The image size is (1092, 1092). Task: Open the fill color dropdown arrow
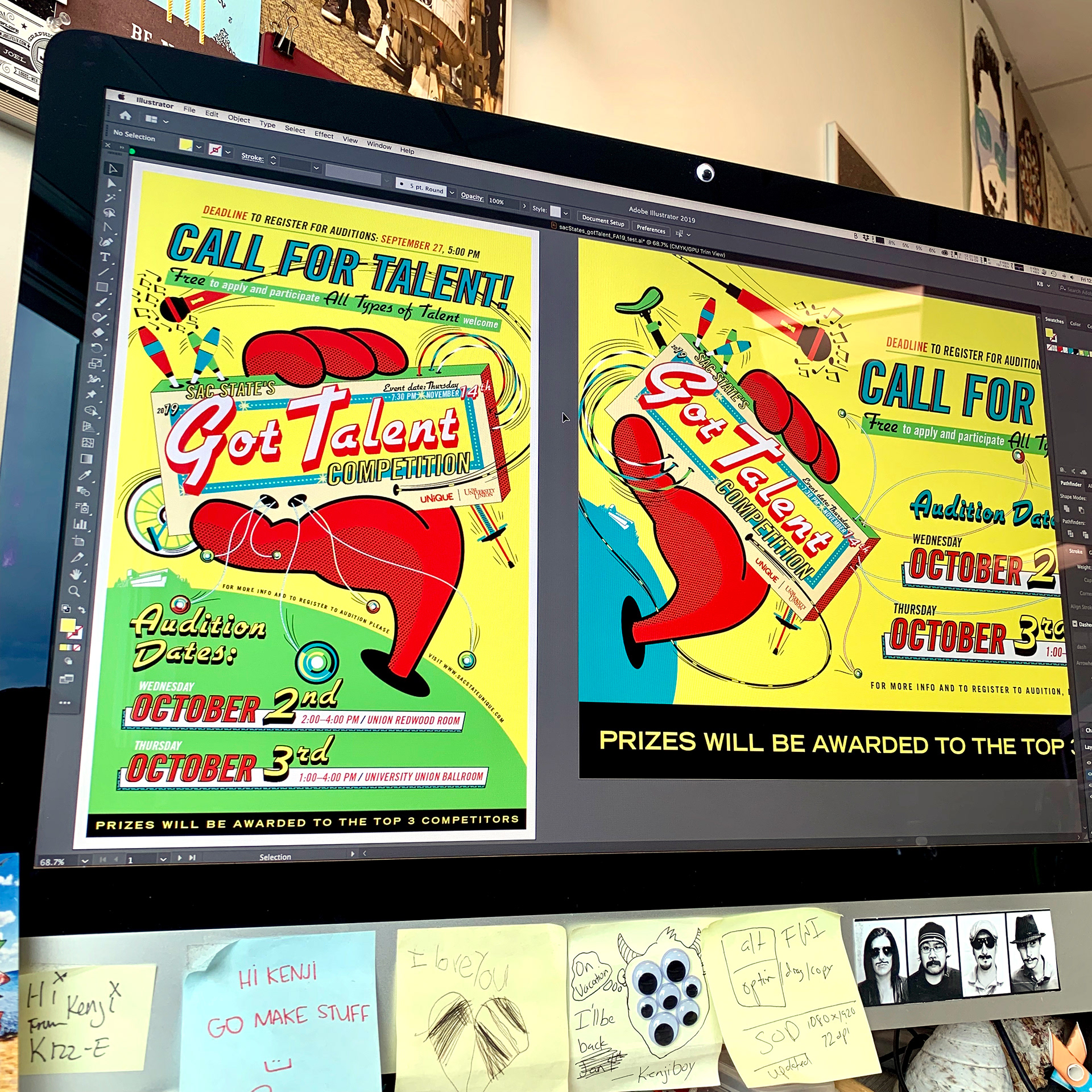(x=198, y=147)
